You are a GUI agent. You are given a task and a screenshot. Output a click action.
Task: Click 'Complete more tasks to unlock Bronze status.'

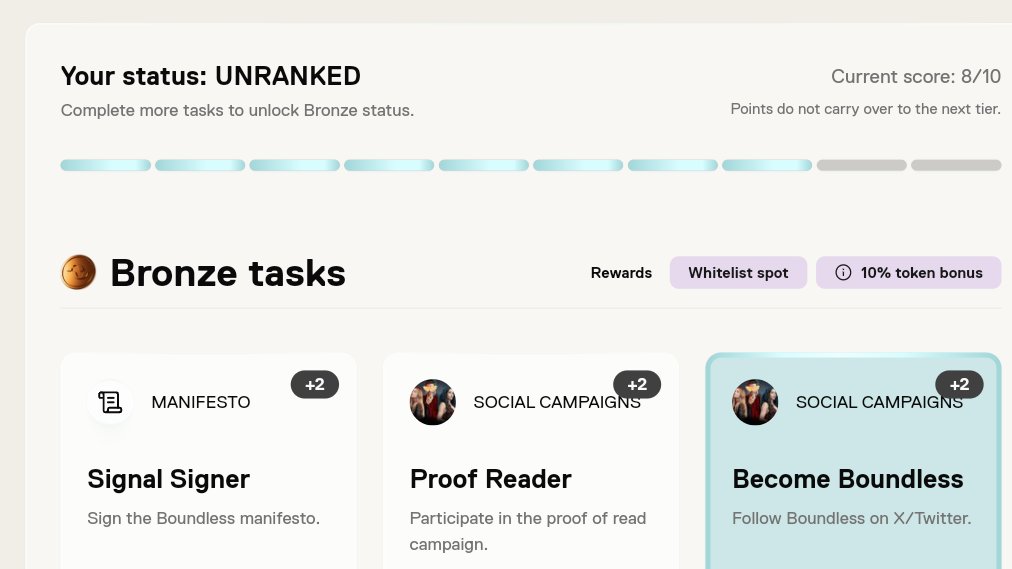pos(238,110)
